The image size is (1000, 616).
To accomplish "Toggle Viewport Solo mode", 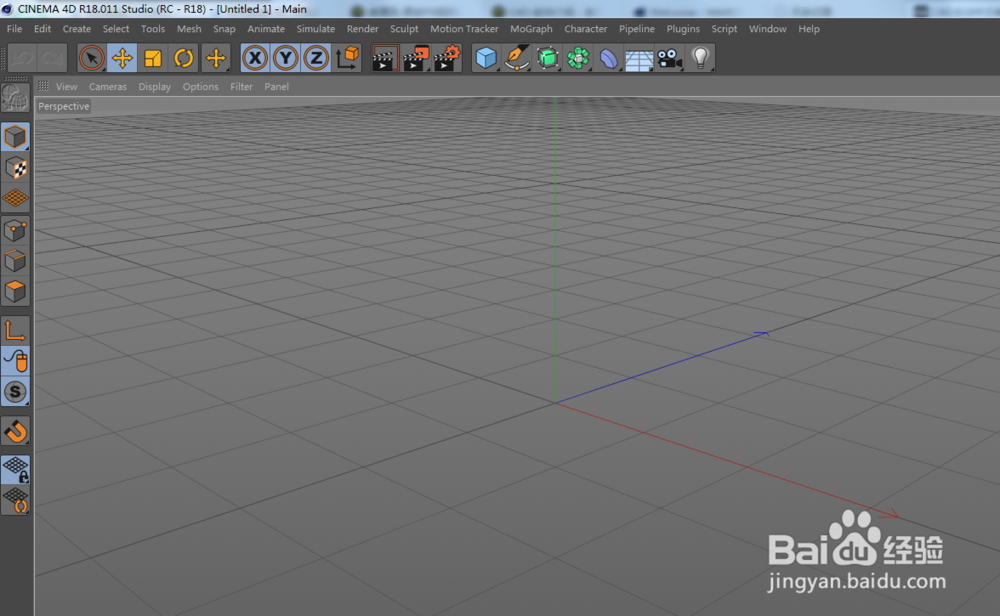I will tap(15, 392).
